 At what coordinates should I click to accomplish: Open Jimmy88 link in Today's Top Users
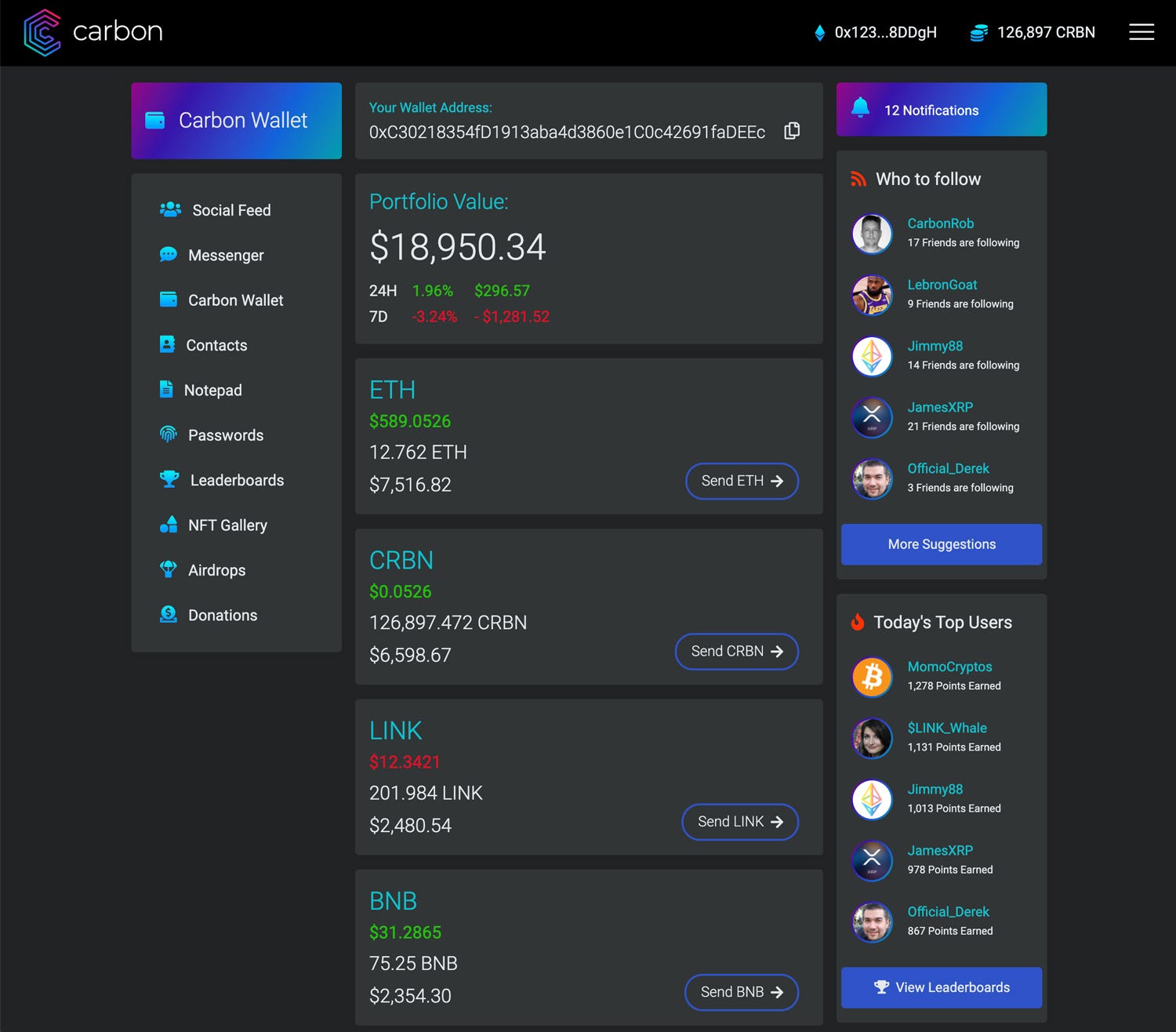pyautogui.click(x=935, y=789)
